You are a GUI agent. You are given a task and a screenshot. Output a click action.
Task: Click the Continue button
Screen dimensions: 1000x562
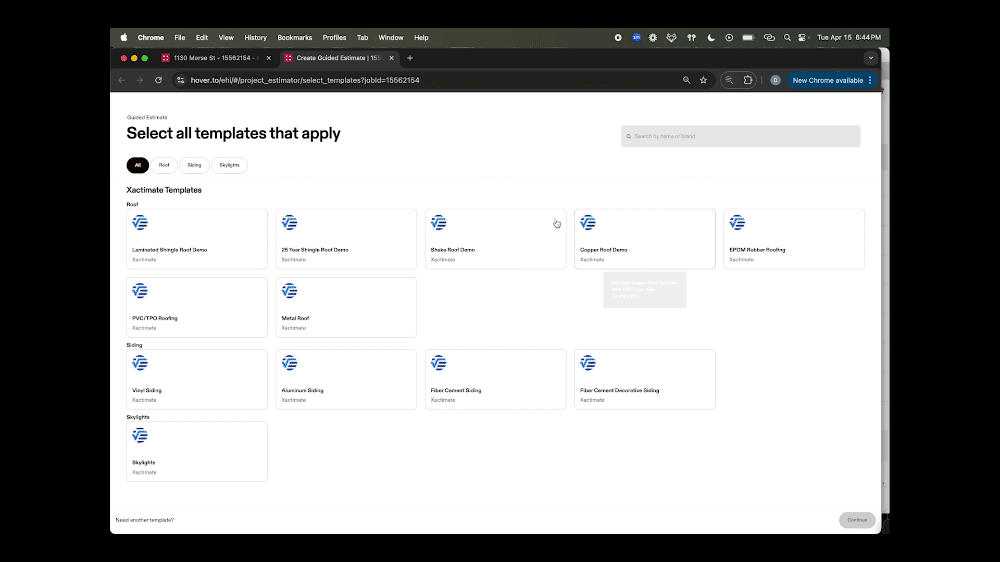857,520
